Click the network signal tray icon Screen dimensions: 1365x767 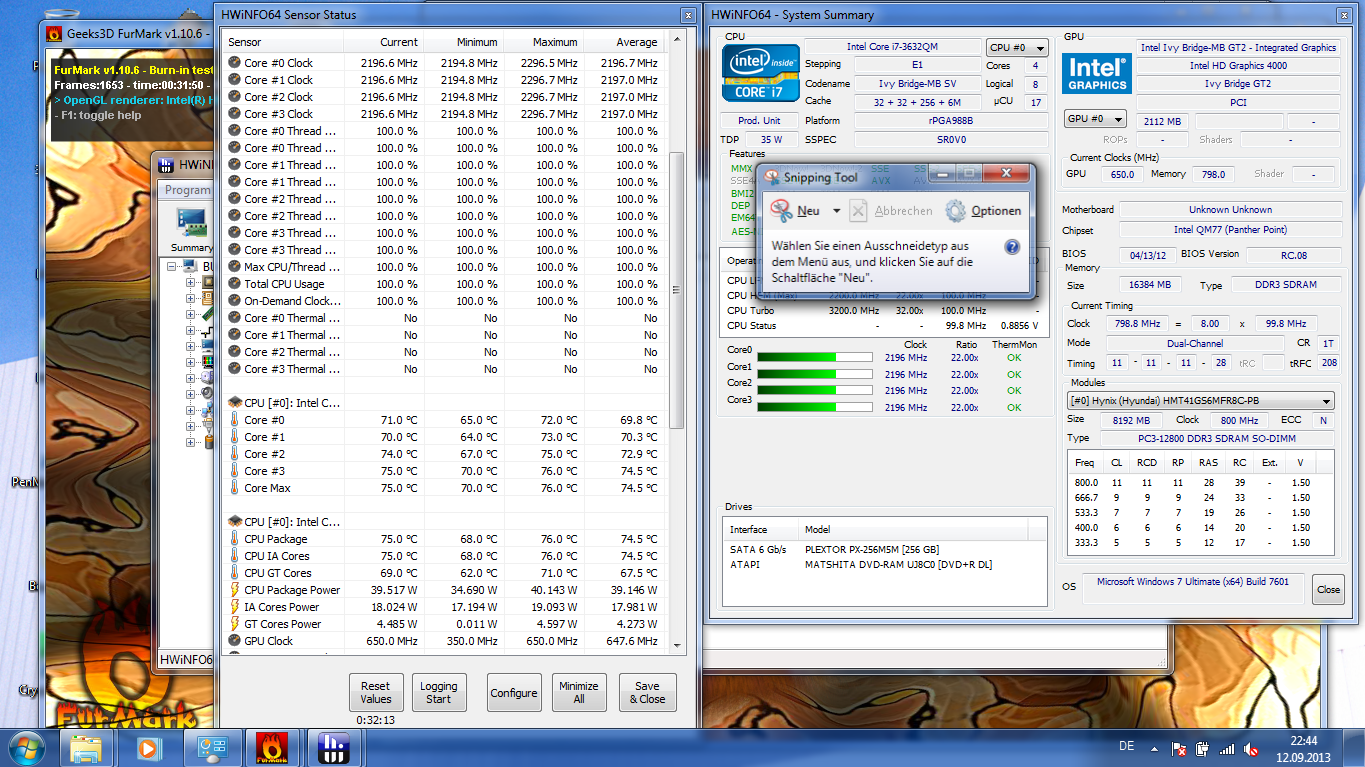[1226, 747]
